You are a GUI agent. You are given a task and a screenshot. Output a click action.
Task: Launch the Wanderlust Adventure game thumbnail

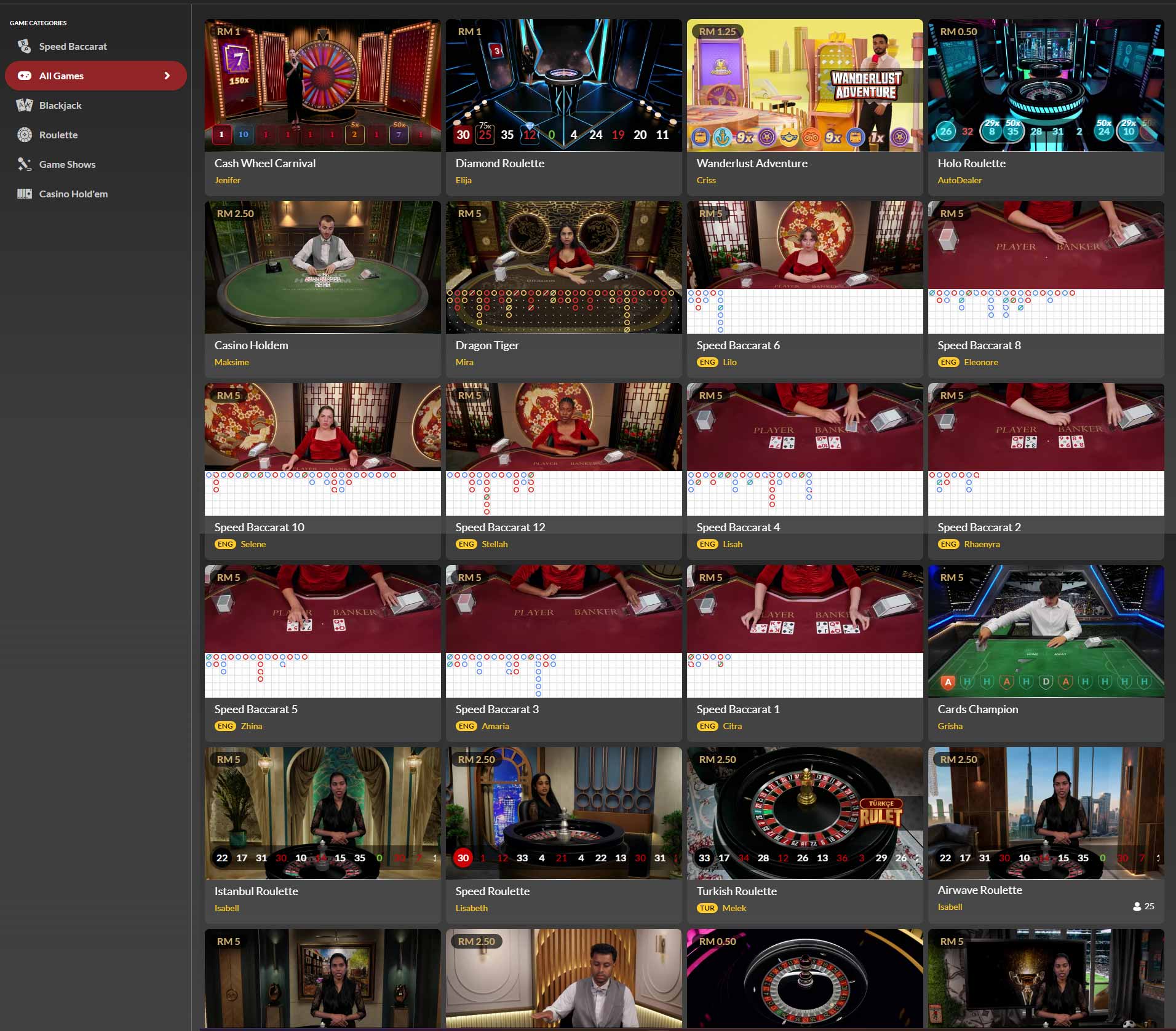pos(805,85)
